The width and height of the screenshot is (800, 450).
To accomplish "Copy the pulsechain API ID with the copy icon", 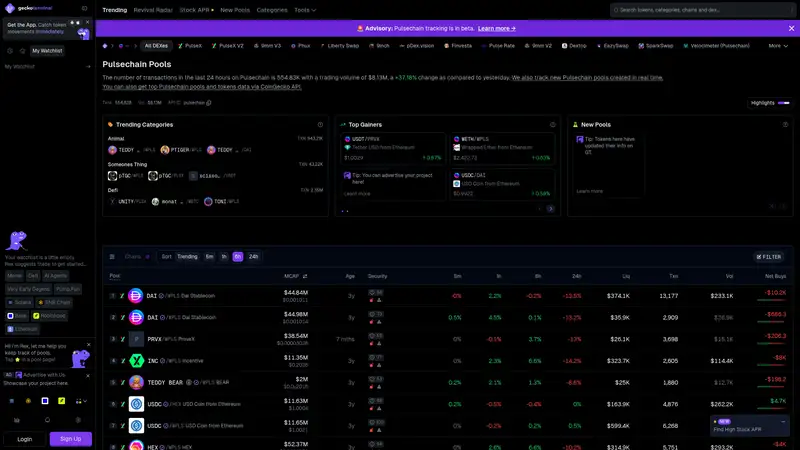I will pos(209,103).
